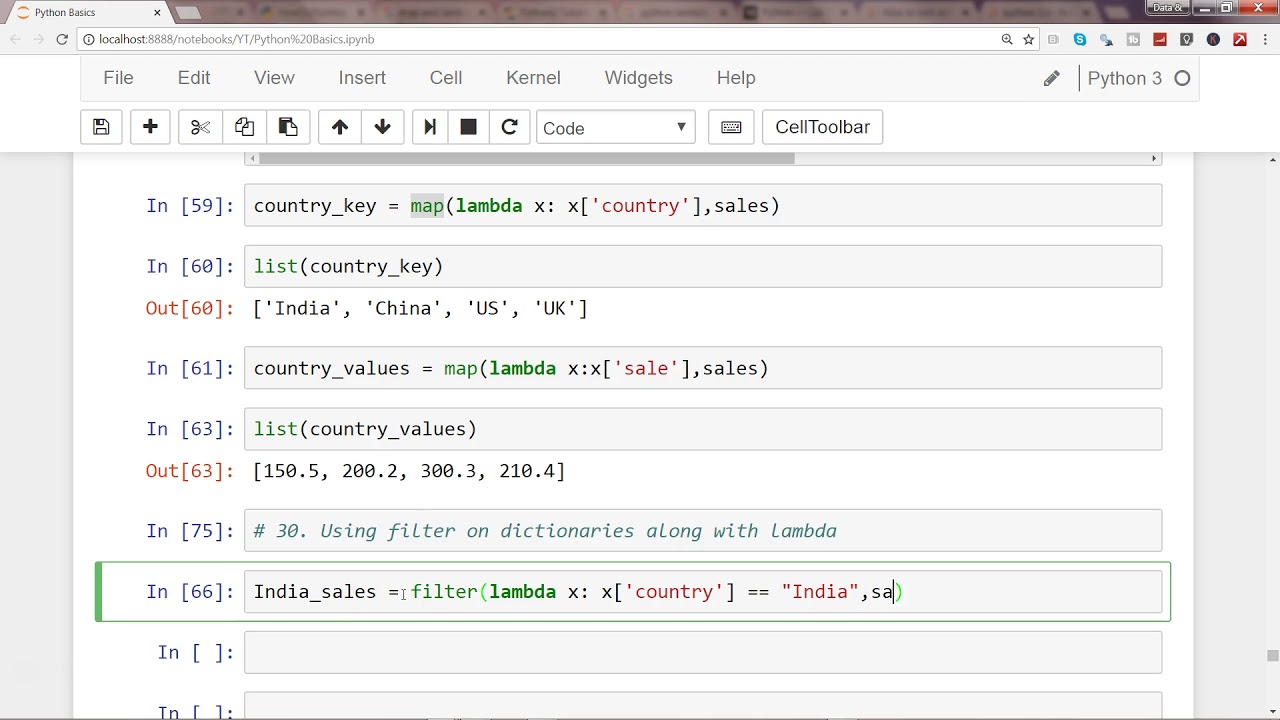This screenshot has width=1280, height=720.
Task: Run cell and select below icon
Action: (430, 127)
